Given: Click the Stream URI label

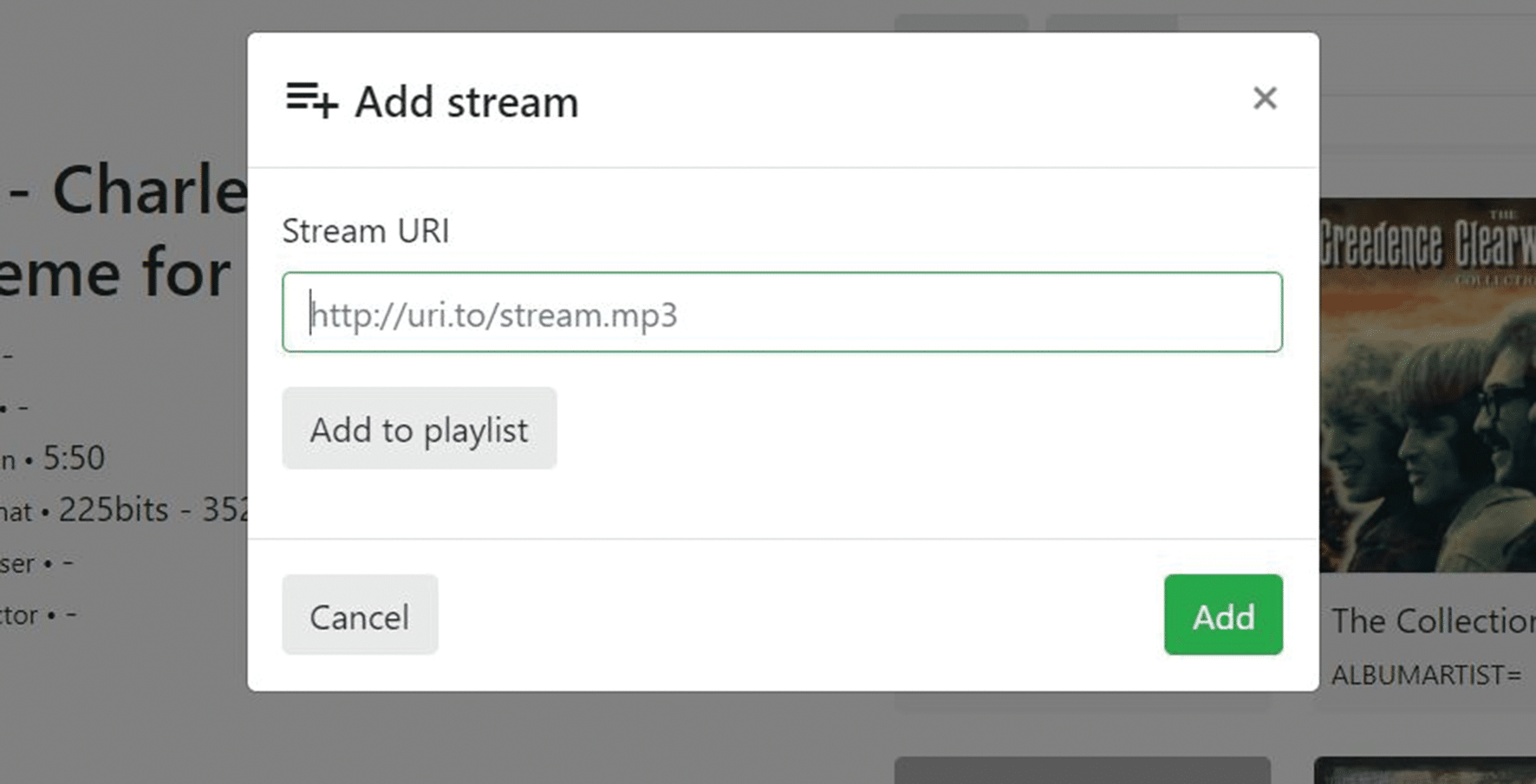Looking at the screenshot, I should coord(366,231).
